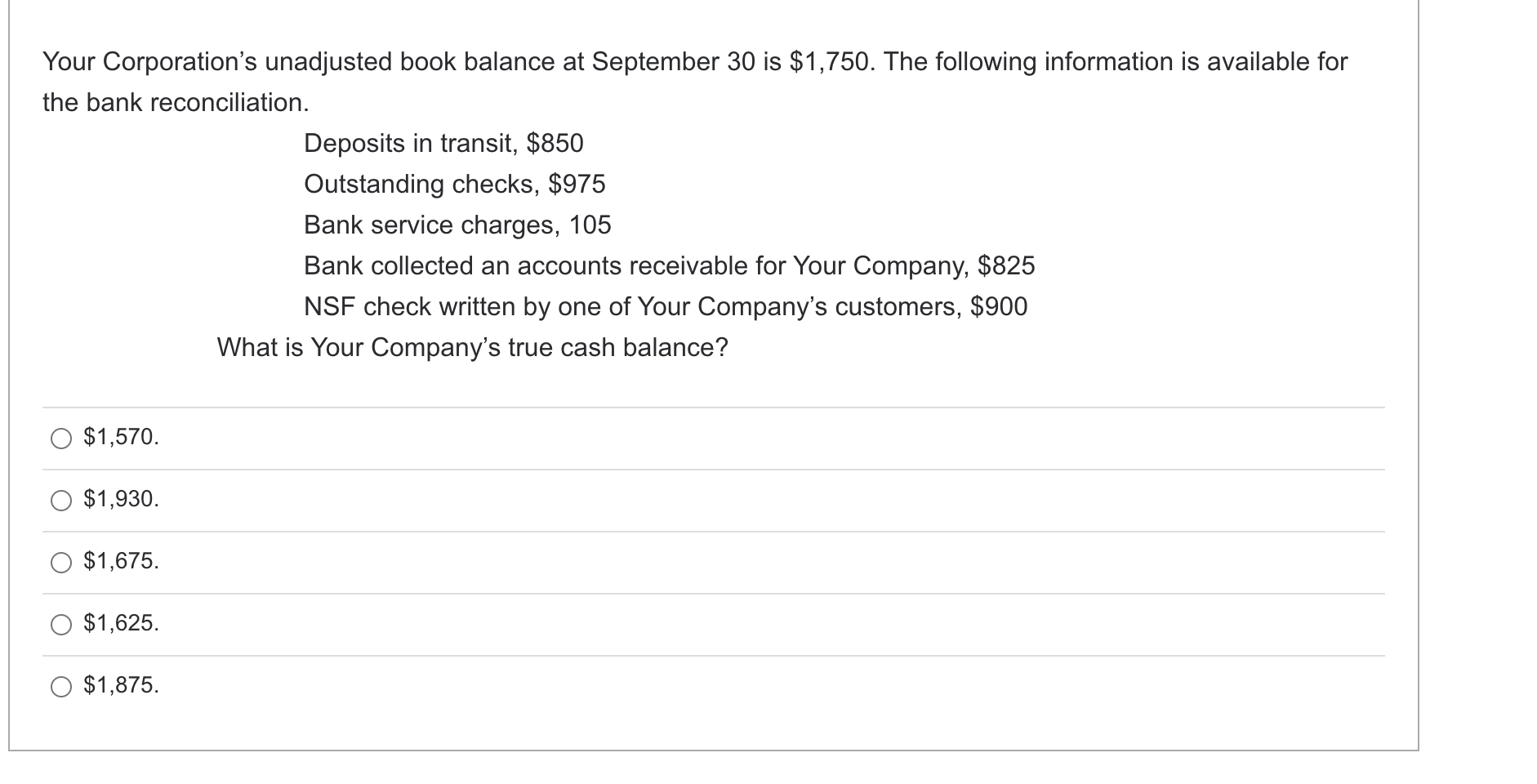
Task: Select the $1,675 radio button
Action: click(x=60, y=562)
